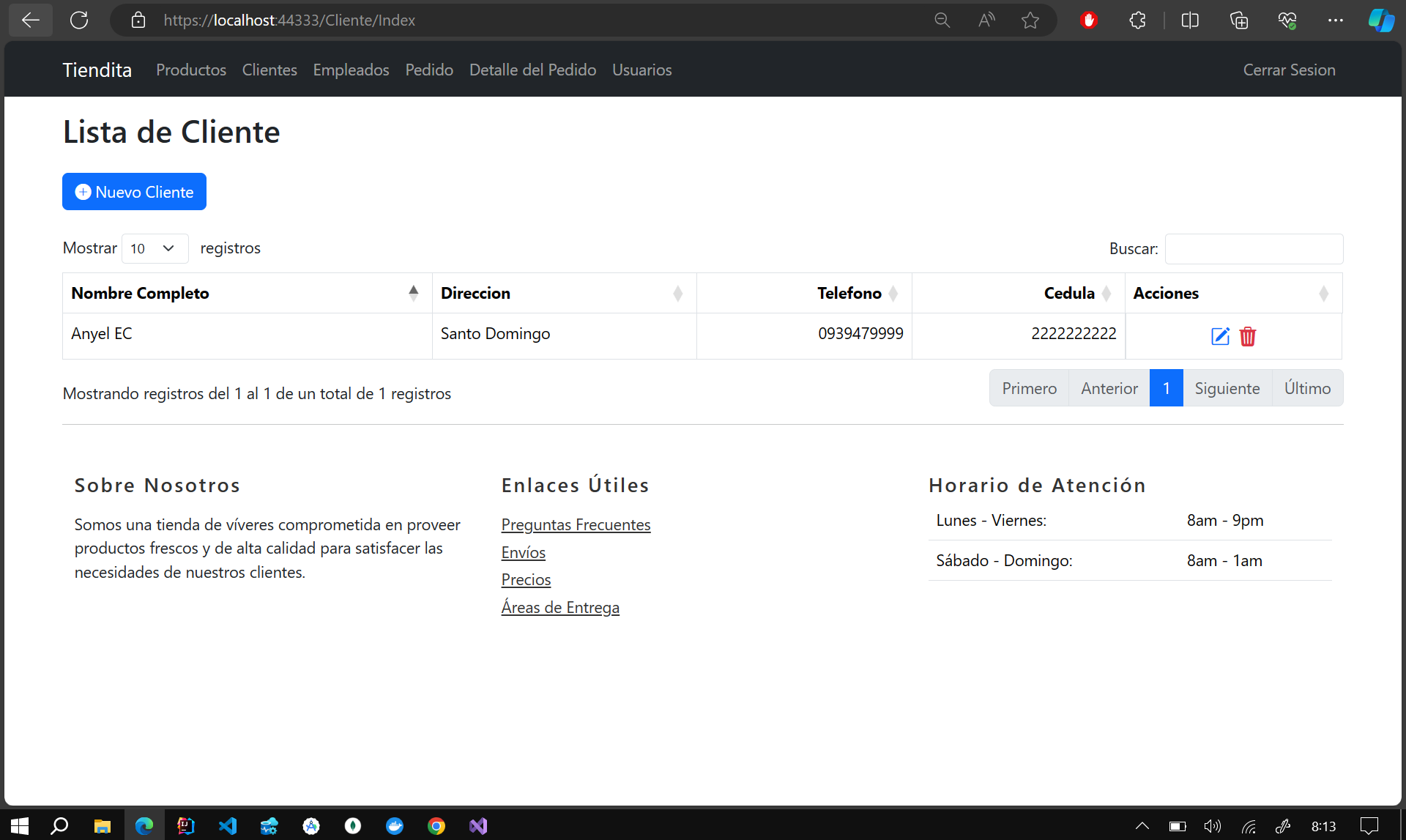
Task: Click the browser refresh icon
Action: (x=79, y=21)
